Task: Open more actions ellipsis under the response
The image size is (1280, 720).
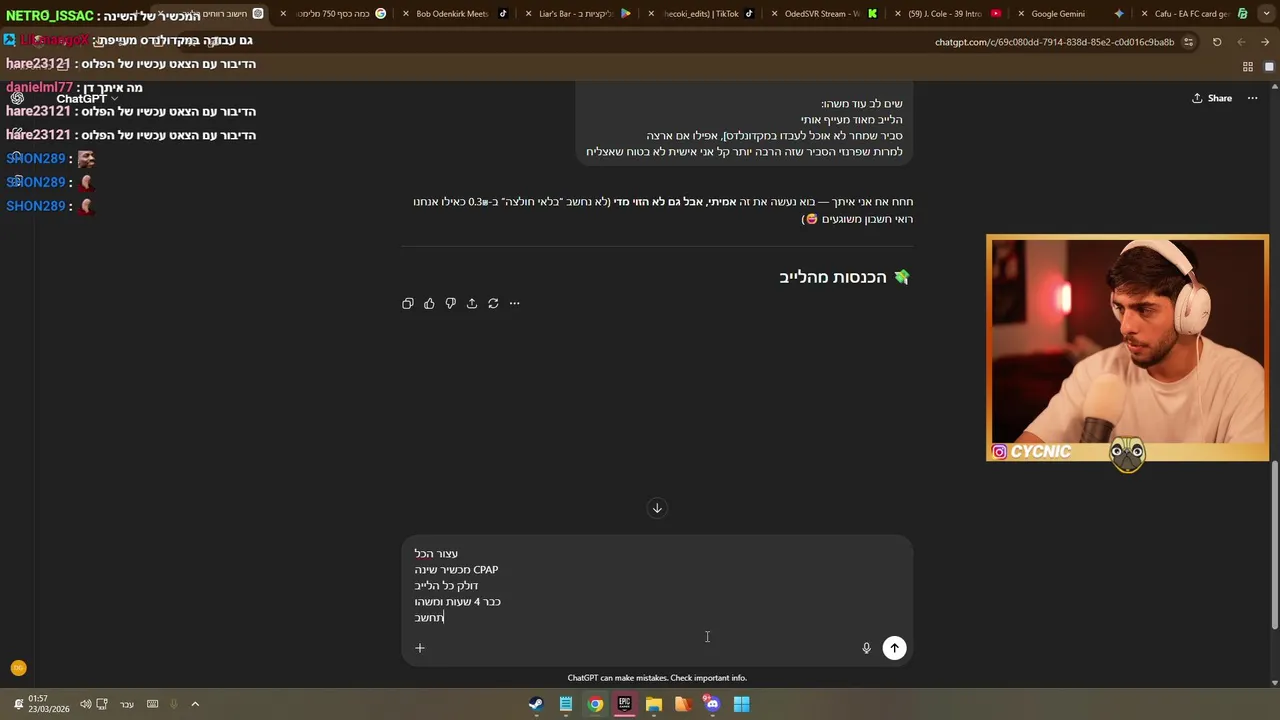Action: [514, 303]
